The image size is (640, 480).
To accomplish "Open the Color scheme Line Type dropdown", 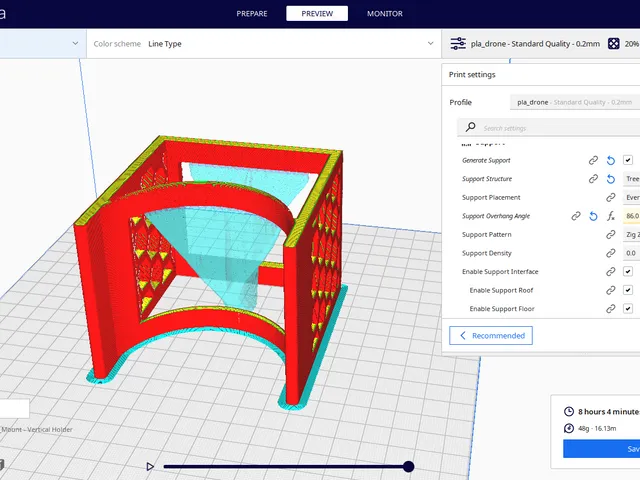I will [264, 44].
